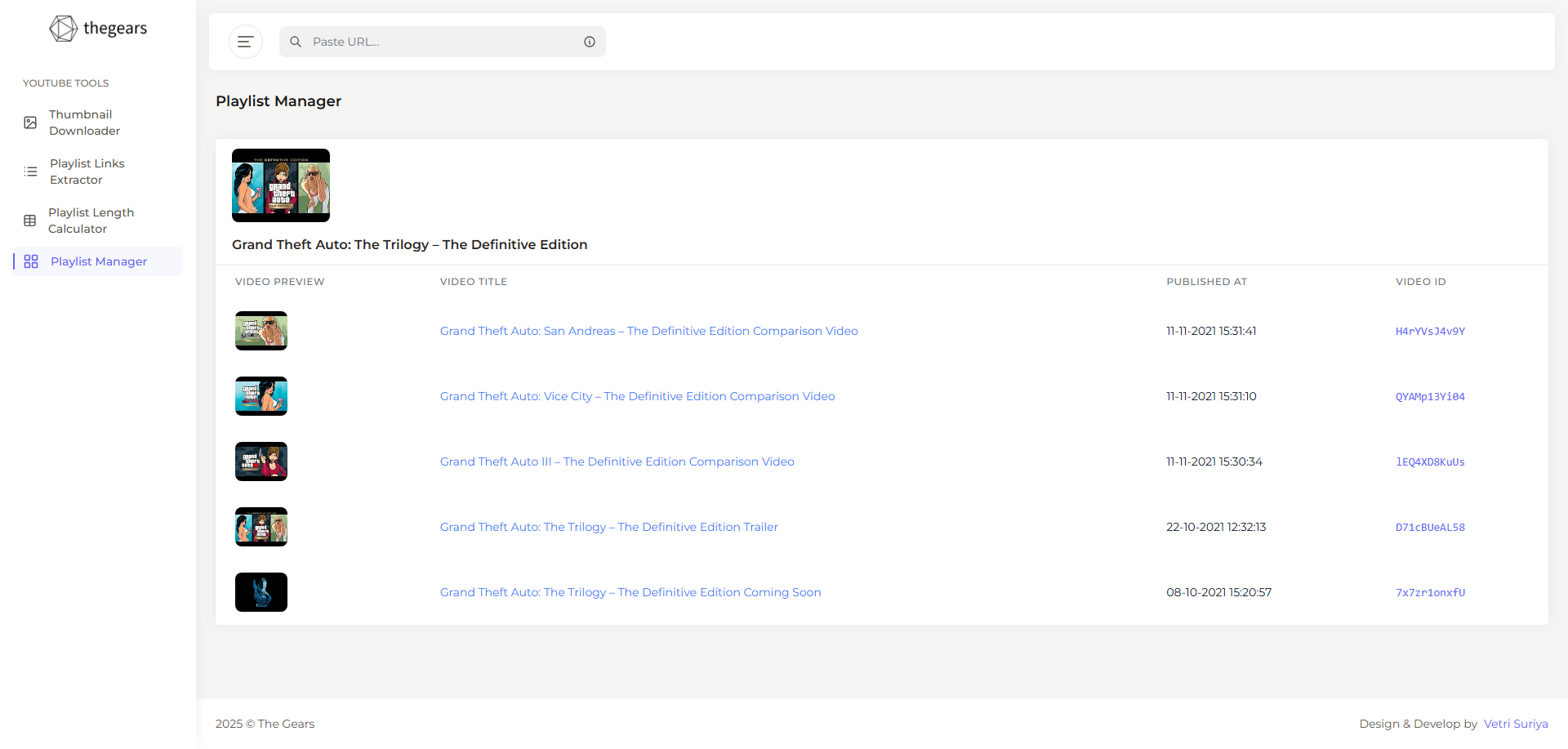Click the info icon in URL field
The image size is (1568, 749).
tap(589, 42)
